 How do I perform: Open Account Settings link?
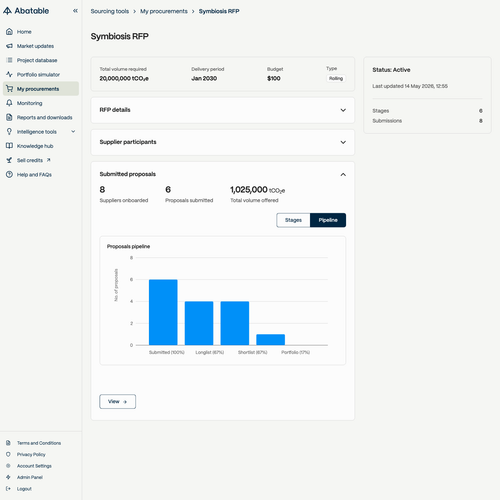tap(34, 466)
